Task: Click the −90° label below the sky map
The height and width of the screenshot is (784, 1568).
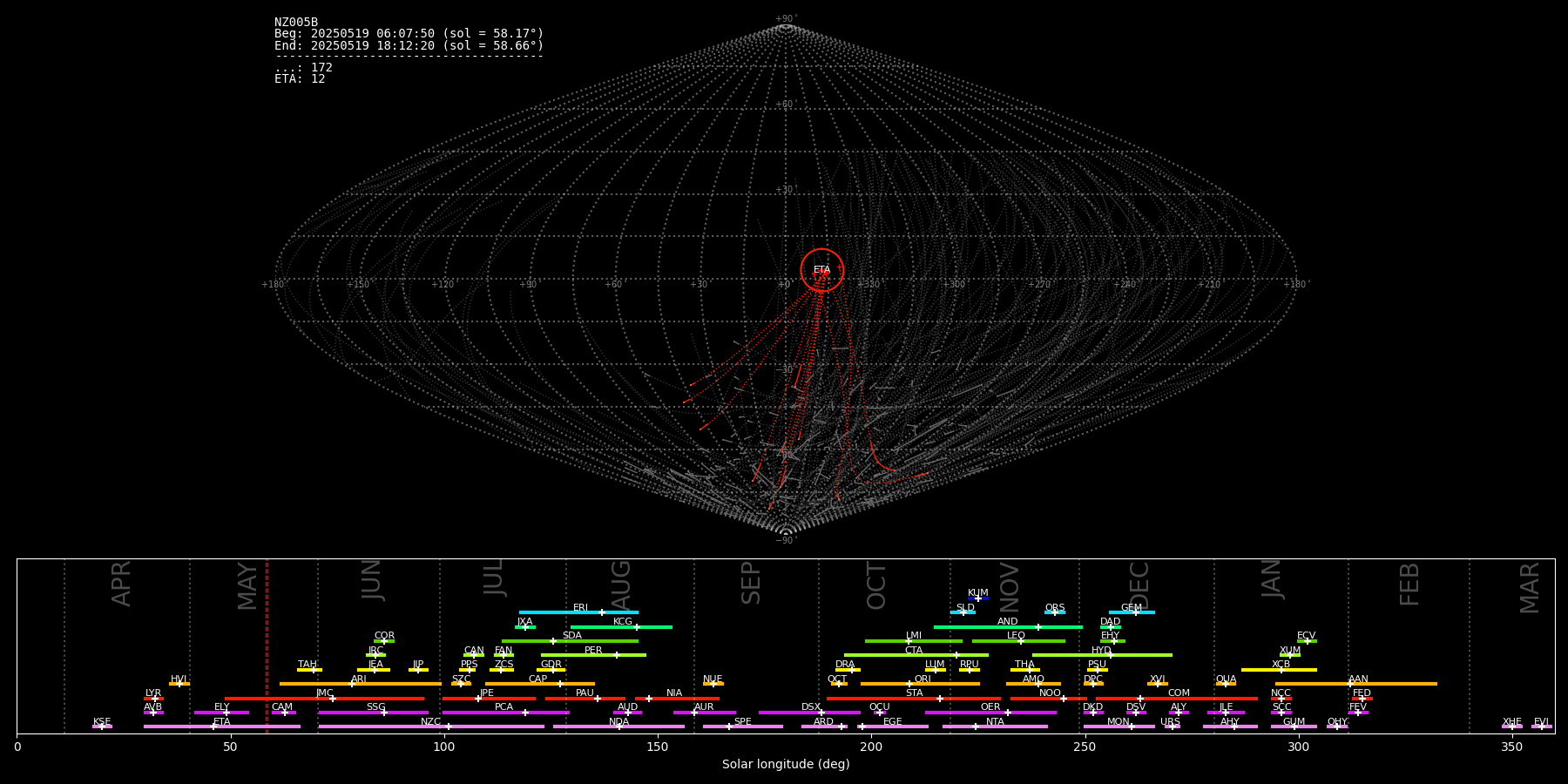Action: click(x=786, y=540)
